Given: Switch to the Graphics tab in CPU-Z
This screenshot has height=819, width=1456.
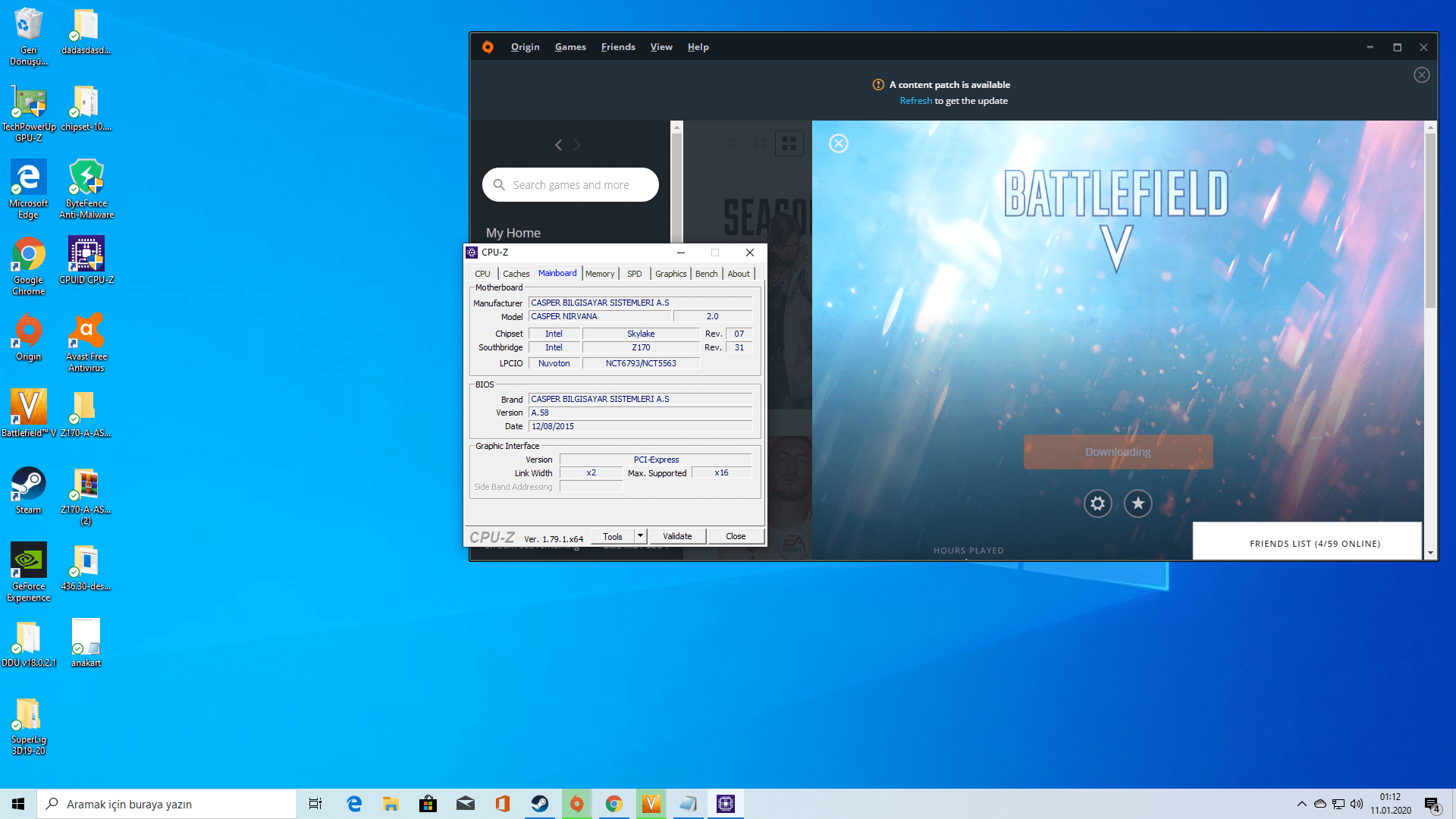Looking at the screenshot, I should pyautogui.click(x=670, y=274).
